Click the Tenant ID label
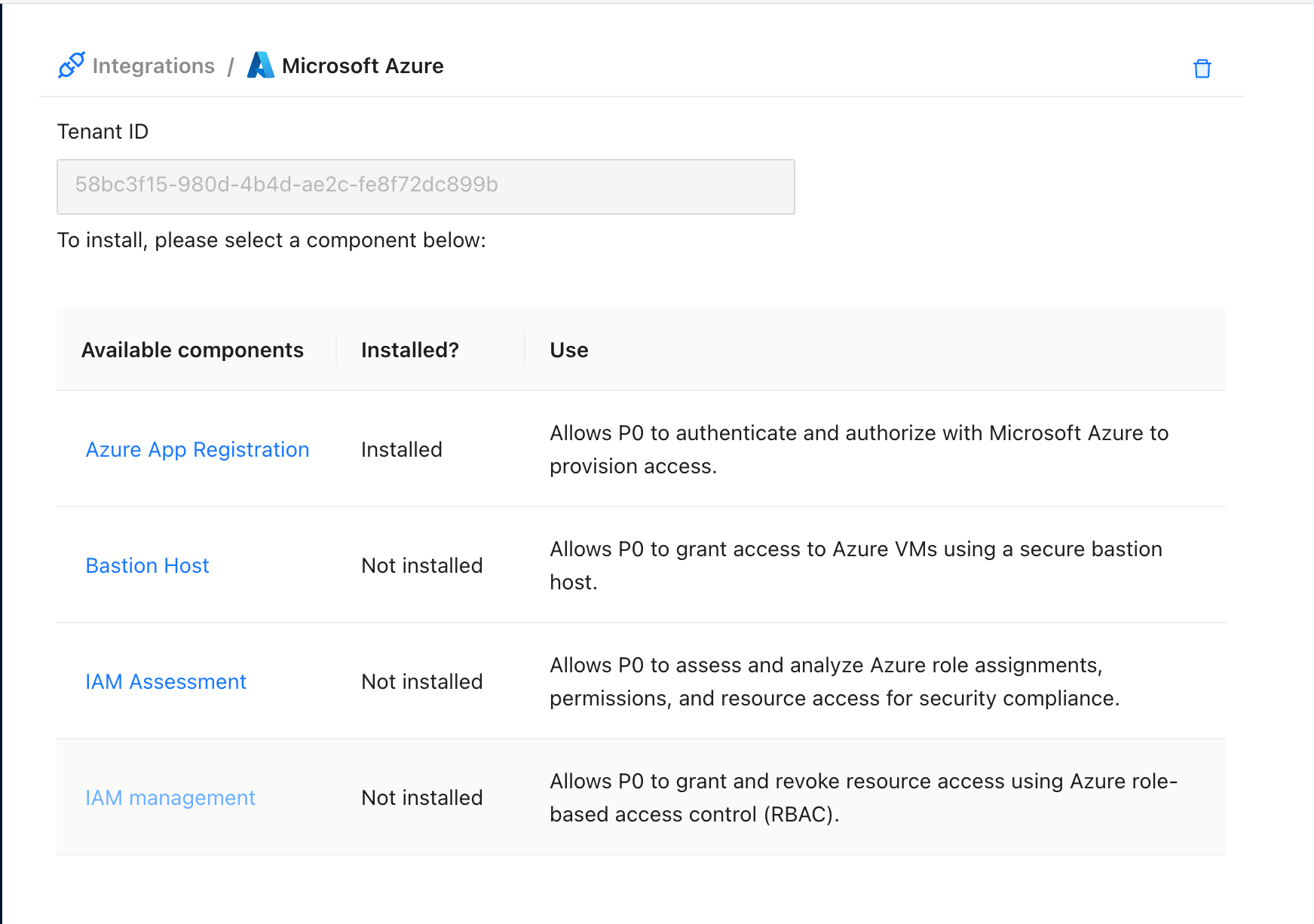This screenshot has height=924, width=1314. click(103, 132)
